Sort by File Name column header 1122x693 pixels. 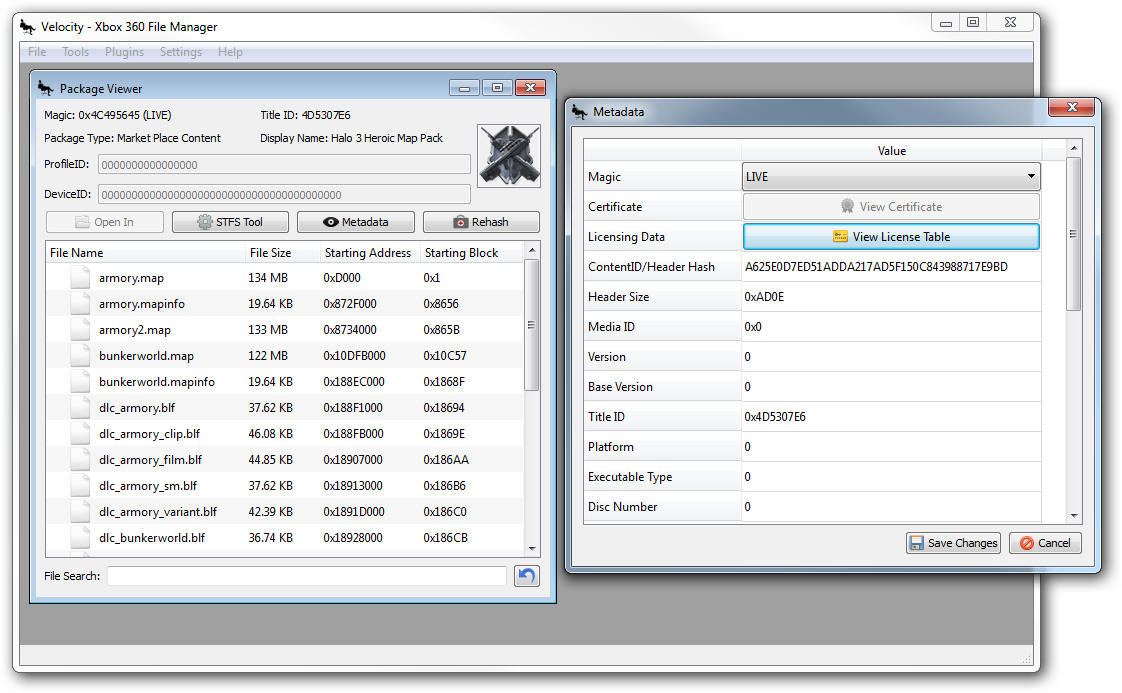(145, 253)
